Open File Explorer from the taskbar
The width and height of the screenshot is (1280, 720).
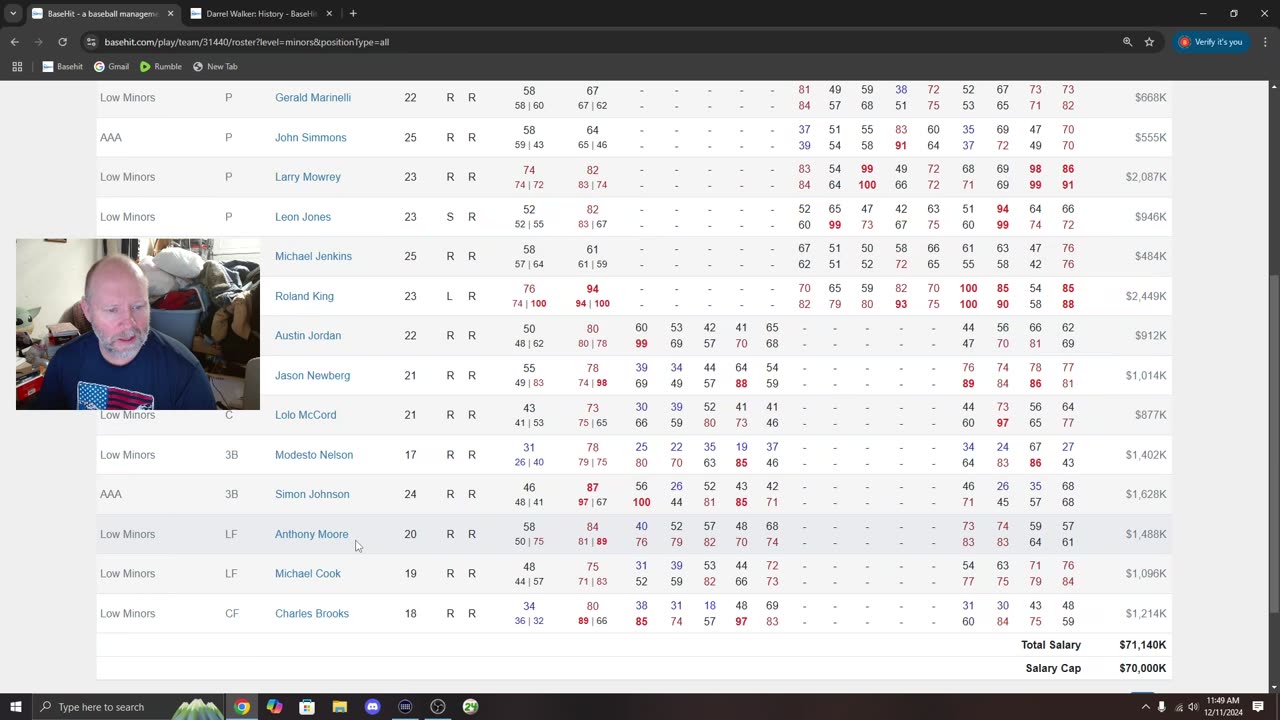(340, 707)
